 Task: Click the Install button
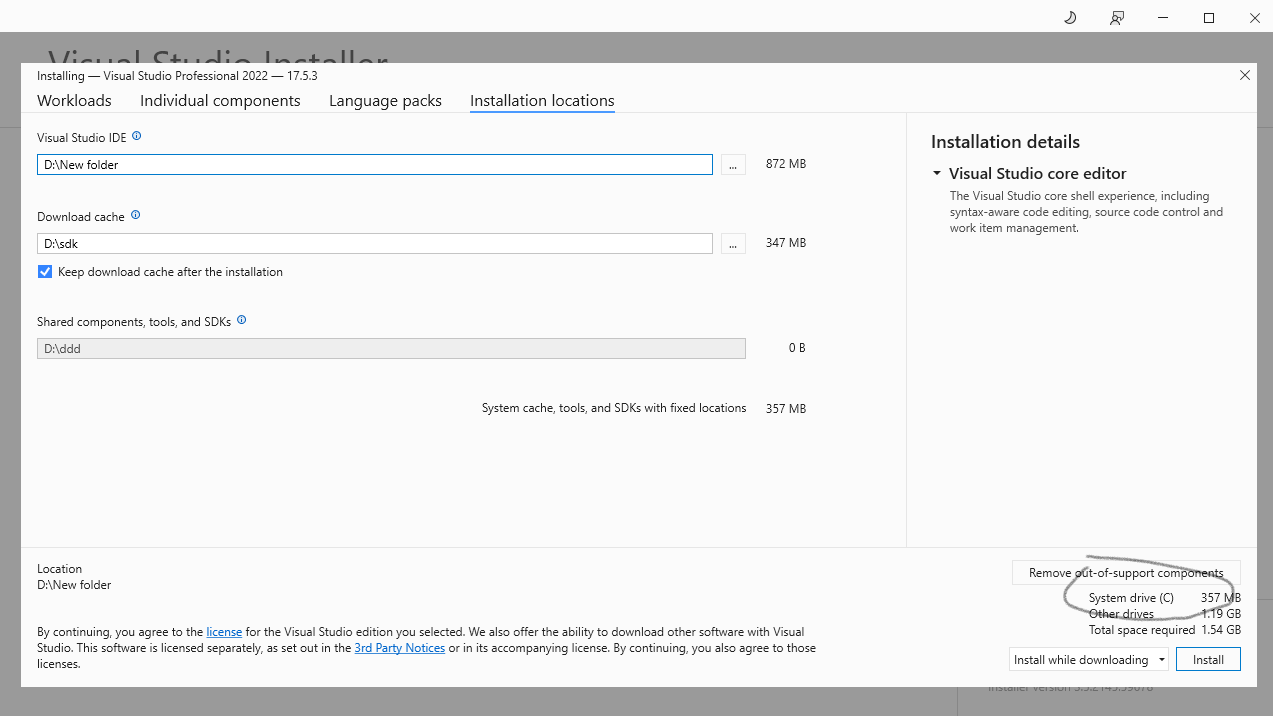1208,660
